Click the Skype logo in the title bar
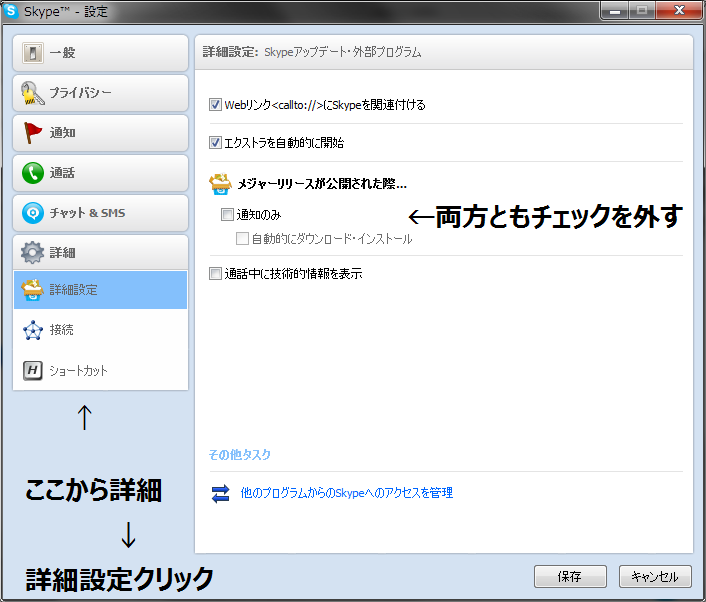The image size is (706, 602). click(x=11, y=11)
